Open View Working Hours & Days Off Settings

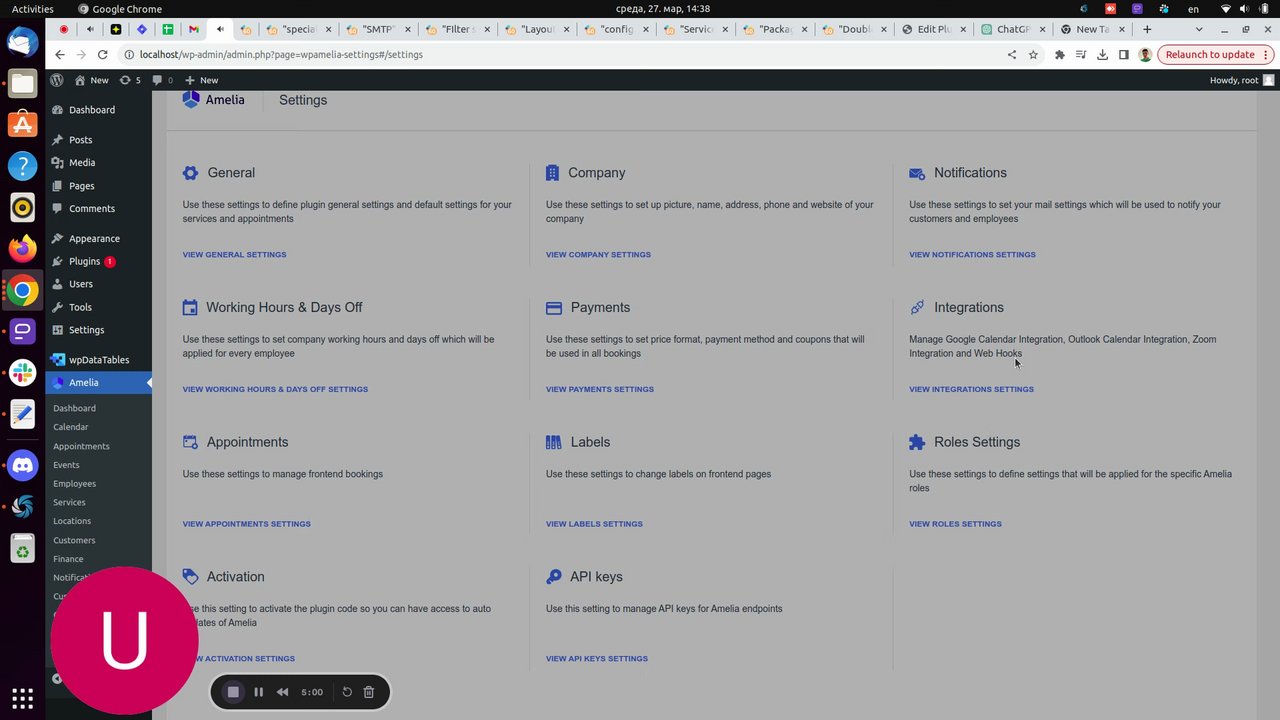(275, 389)
